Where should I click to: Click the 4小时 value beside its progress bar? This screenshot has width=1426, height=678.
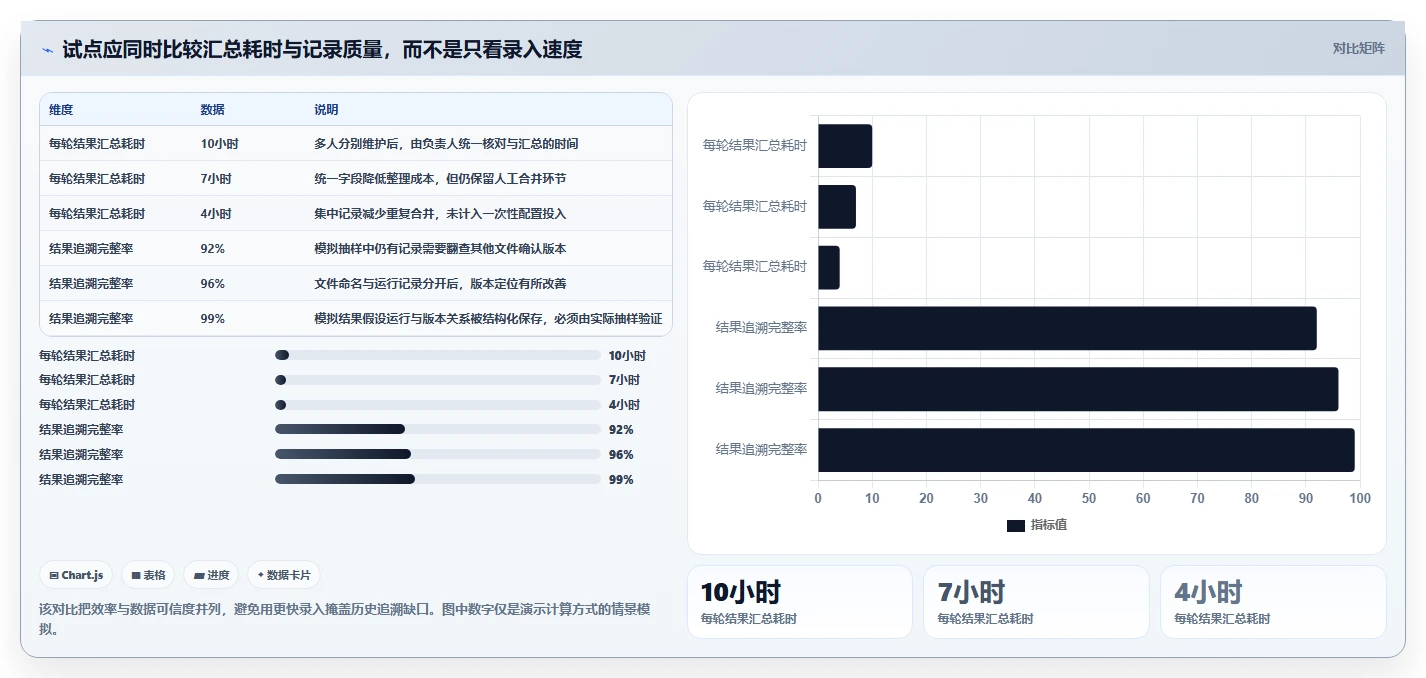point(624,404)
